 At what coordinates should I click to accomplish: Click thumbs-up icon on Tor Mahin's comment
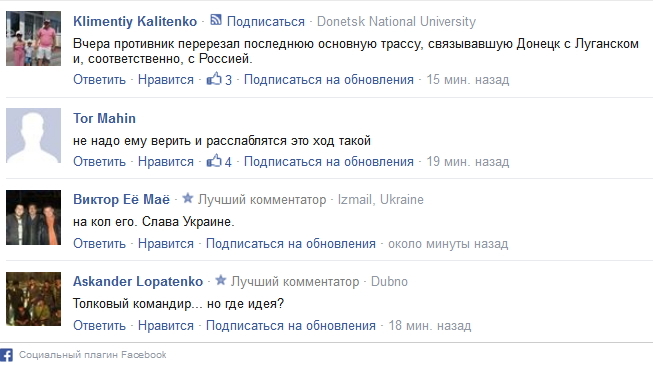pos(214,160)
